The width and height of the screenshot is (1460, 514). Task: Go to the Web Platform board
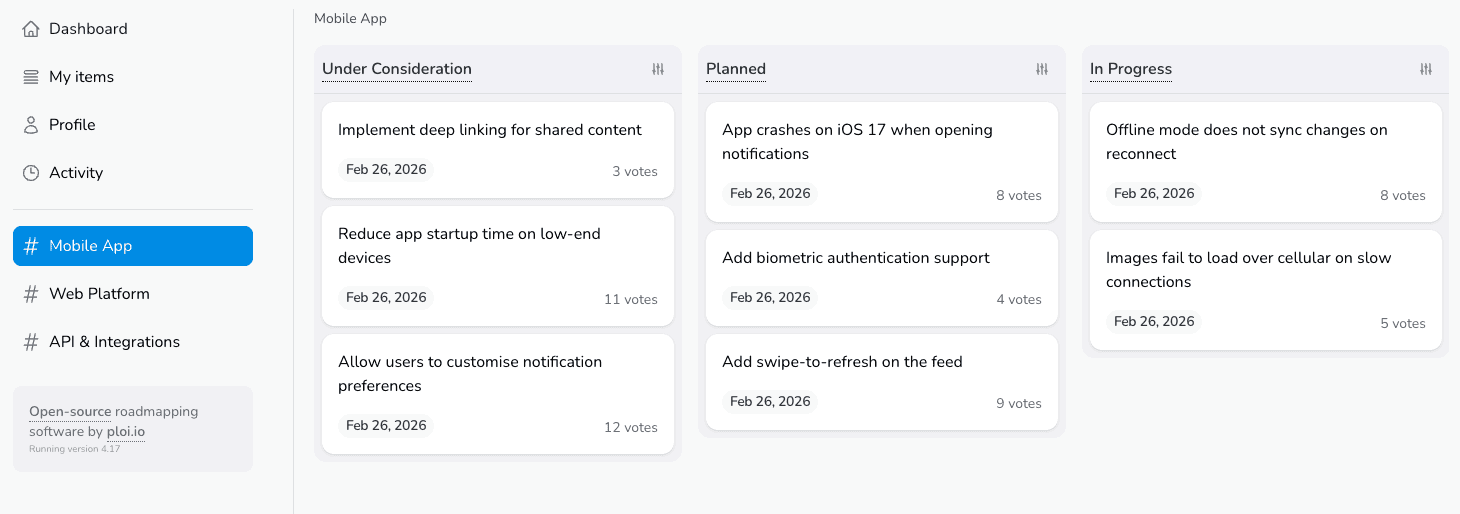(99, 294)
